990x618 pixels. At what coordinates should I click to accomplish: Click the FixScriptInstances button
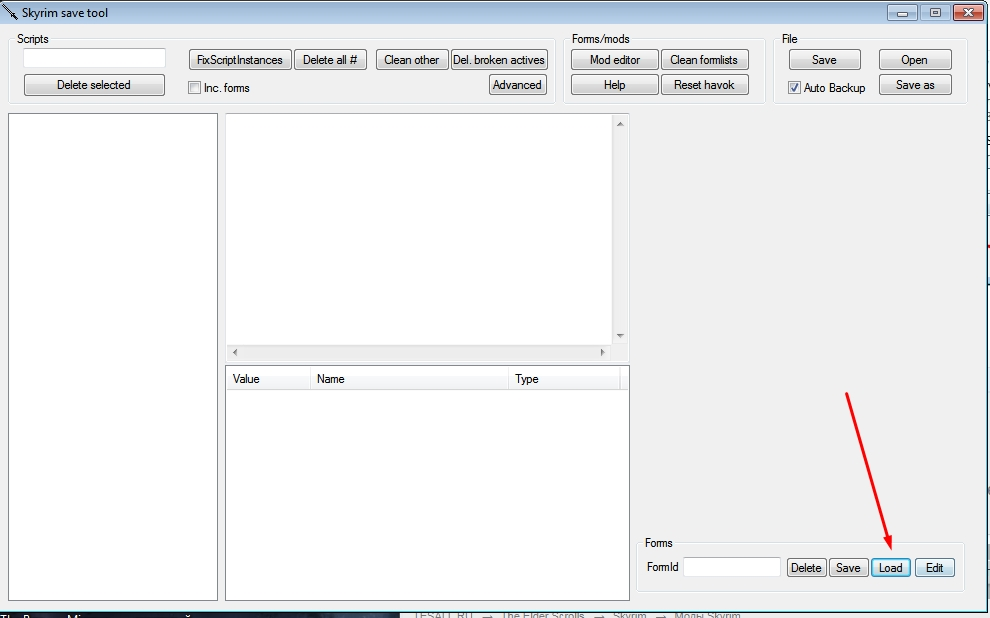240,60
